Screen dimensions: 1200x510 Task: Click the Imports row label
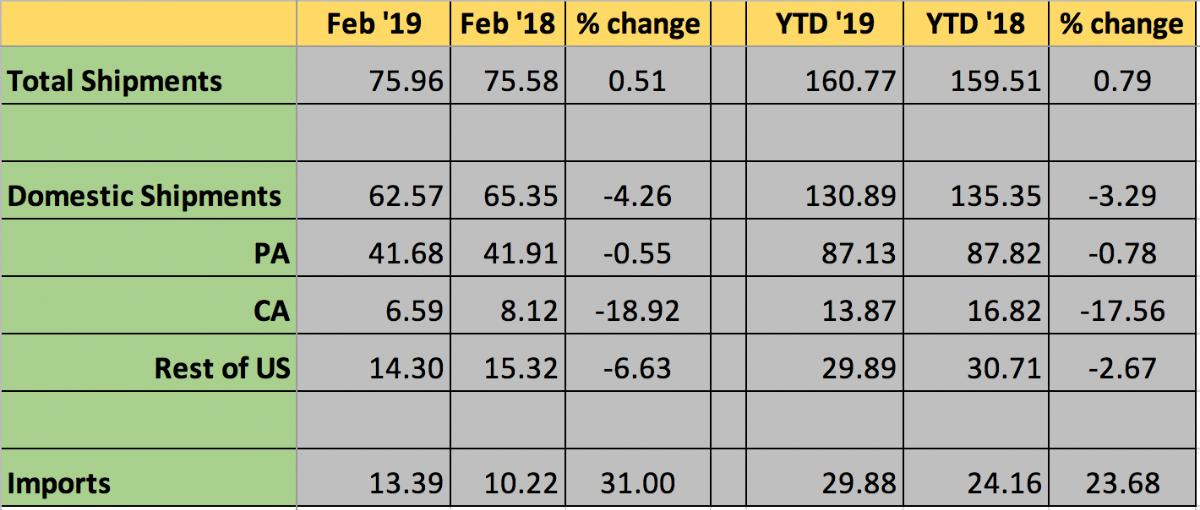59,484
